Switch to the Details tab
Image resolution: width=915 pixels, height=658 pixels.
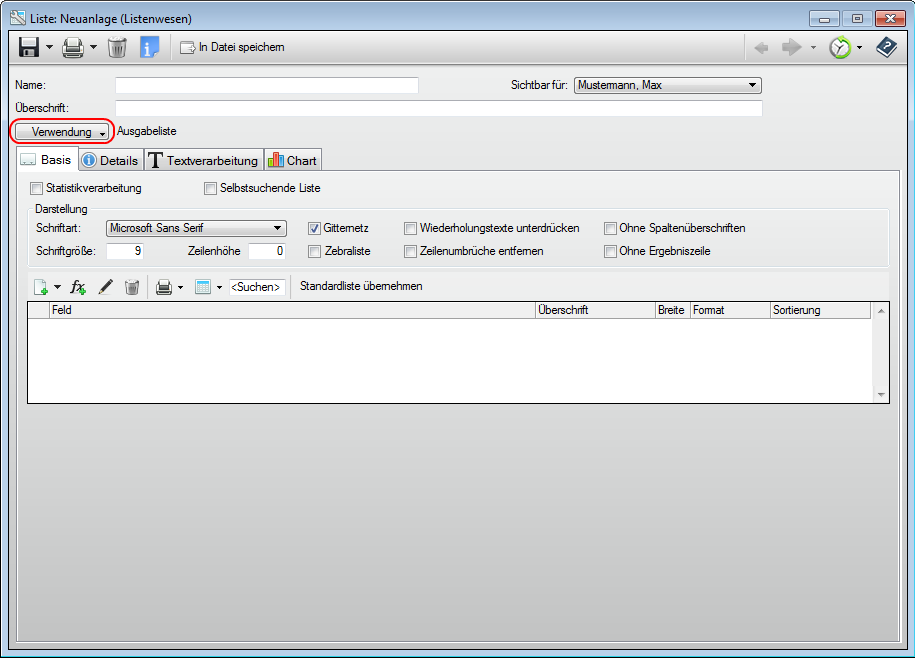click(110, 160)
